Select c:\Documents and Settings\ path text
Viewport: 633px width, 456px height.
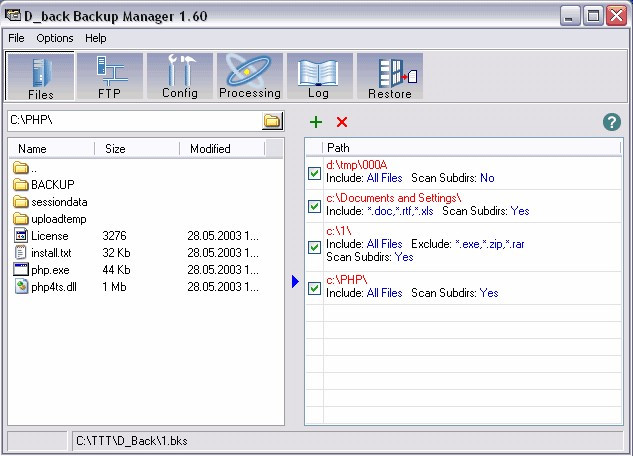pos(394,198)
